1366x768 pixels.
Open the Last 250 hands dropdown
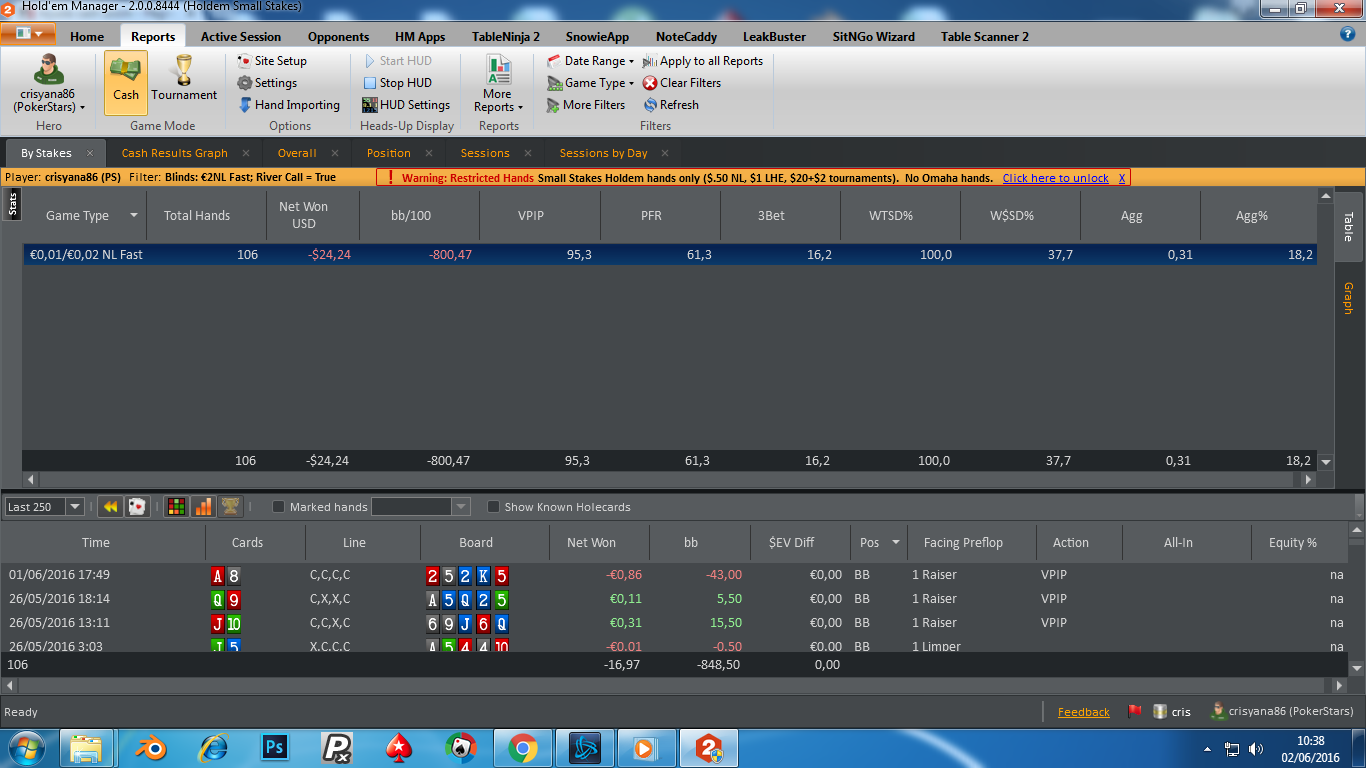(x=74, y=507)
